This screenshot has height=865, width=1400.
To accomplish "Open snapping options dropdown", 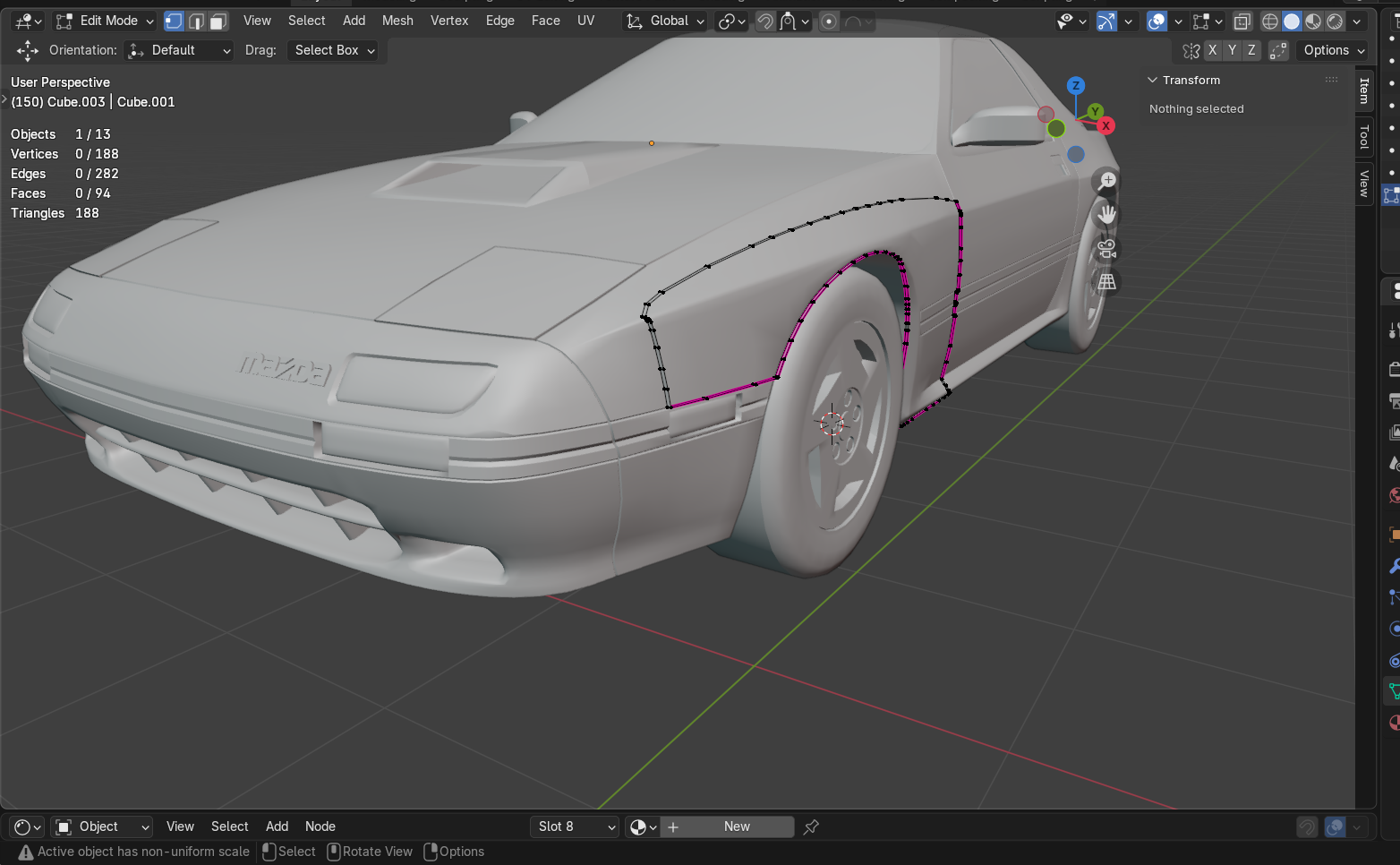I will [795, 21].
